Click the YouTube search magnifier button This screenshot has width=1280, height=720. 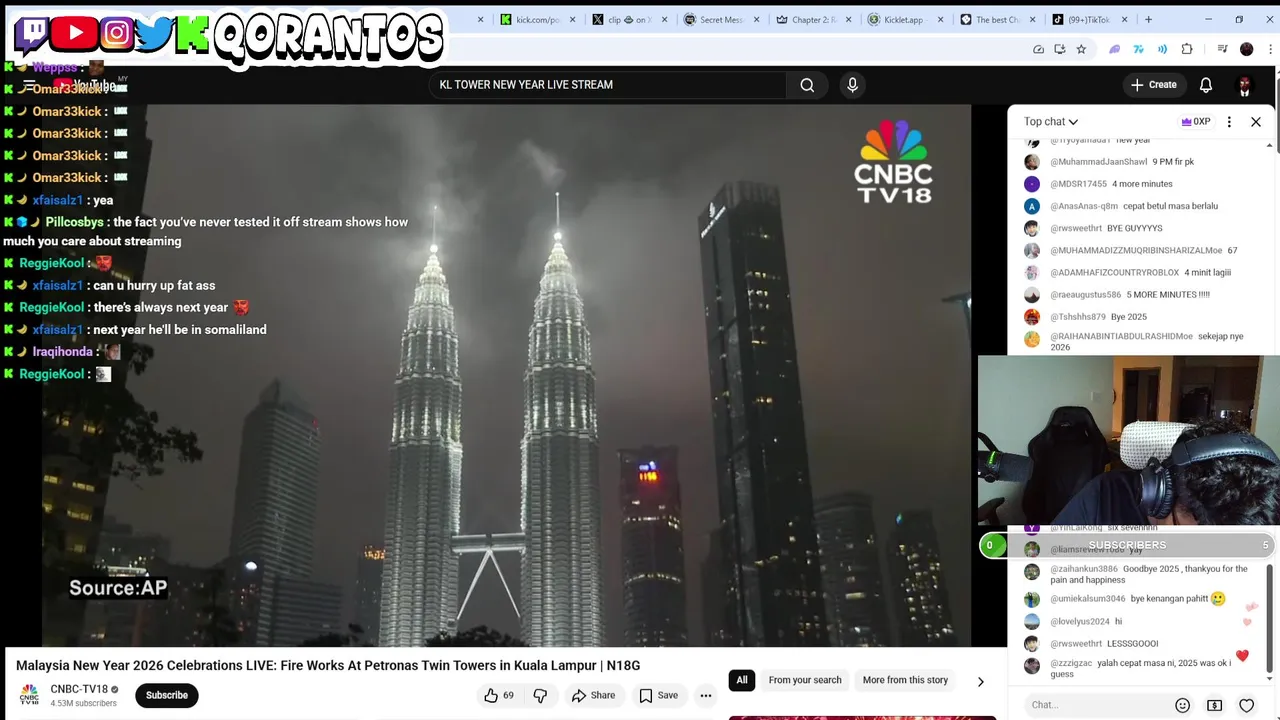click(x=807, y=85)
